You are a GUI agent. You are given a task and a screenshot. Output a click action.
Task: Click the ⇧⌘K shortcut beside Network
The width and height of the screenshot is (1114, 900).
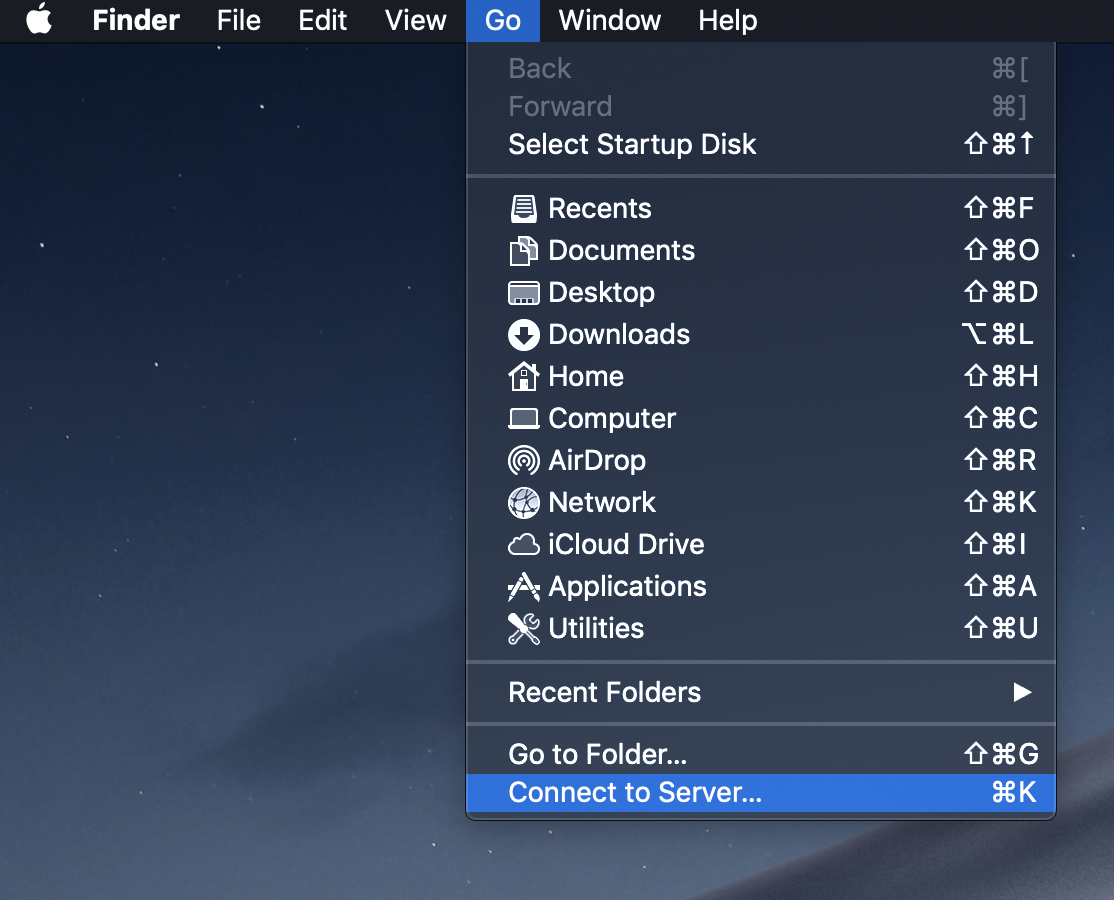coord(1000,501)
